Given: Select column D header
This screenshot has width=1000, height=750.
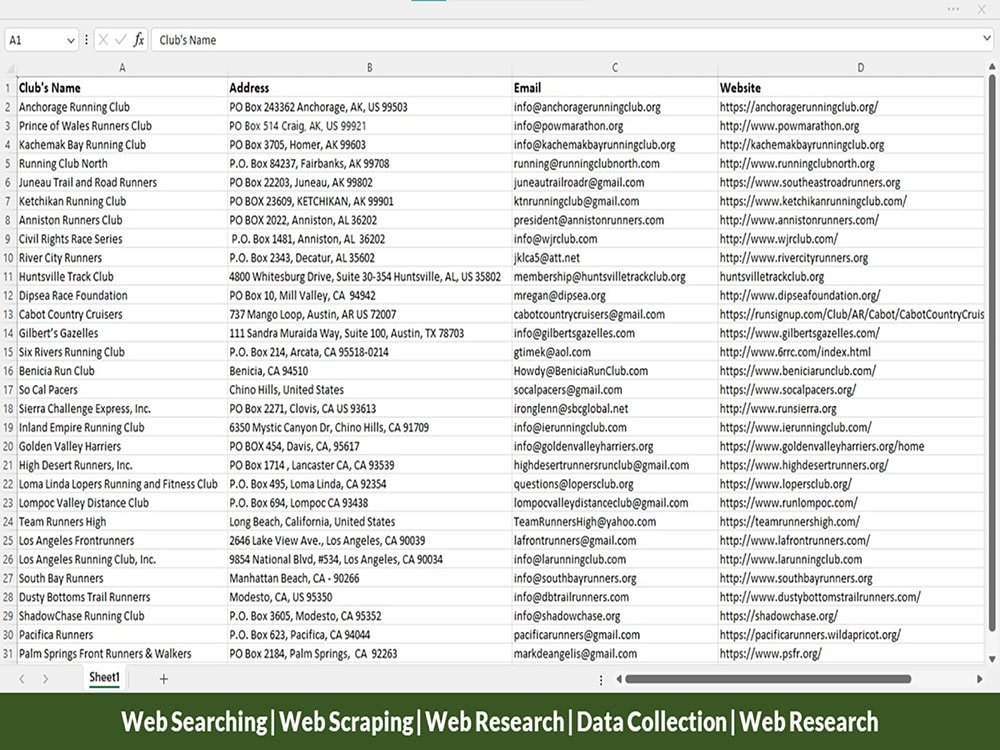Looking at the screenshot, I should (860, 68).
